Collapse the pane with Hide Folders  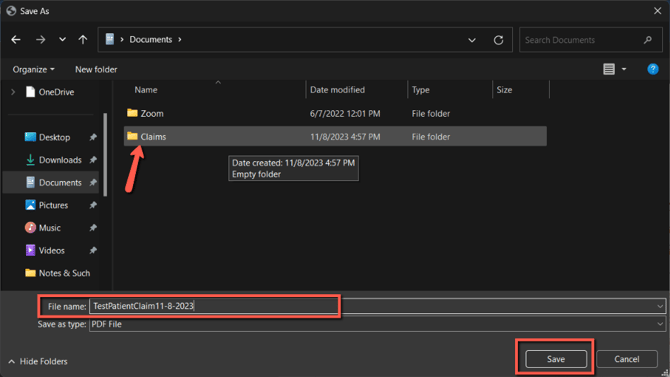[x=38, y=362]
